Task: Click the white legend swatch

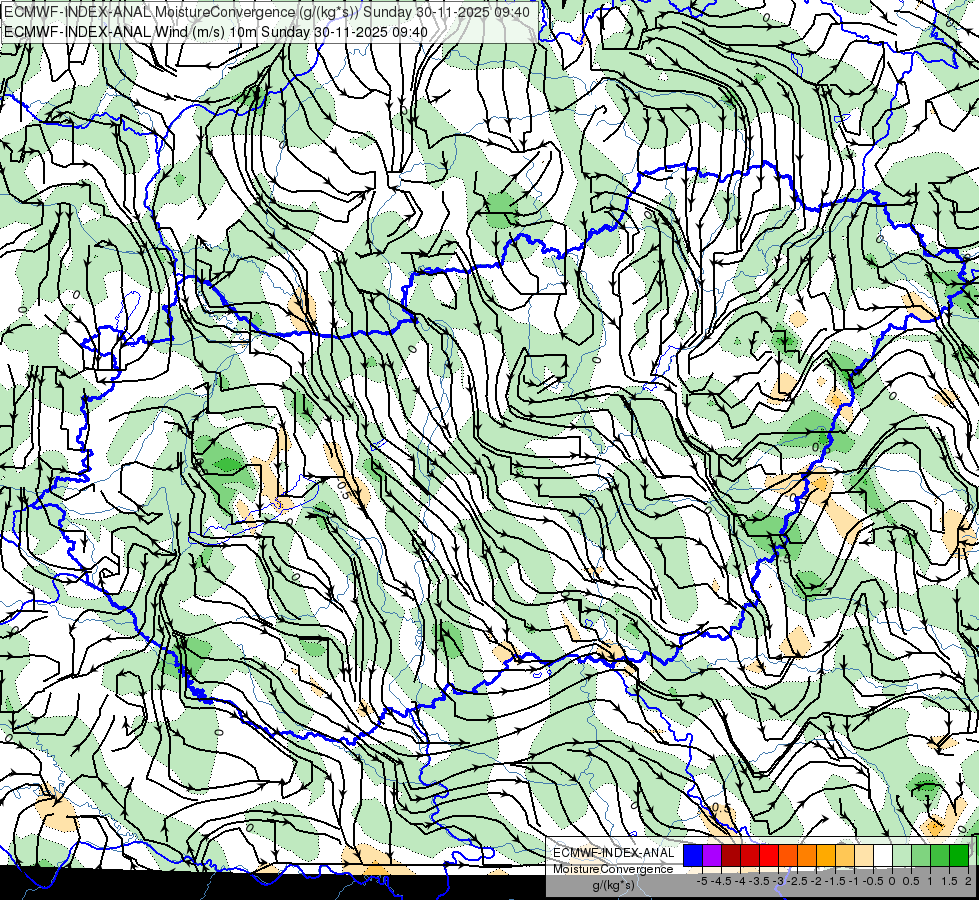Action: click(883, 856)
